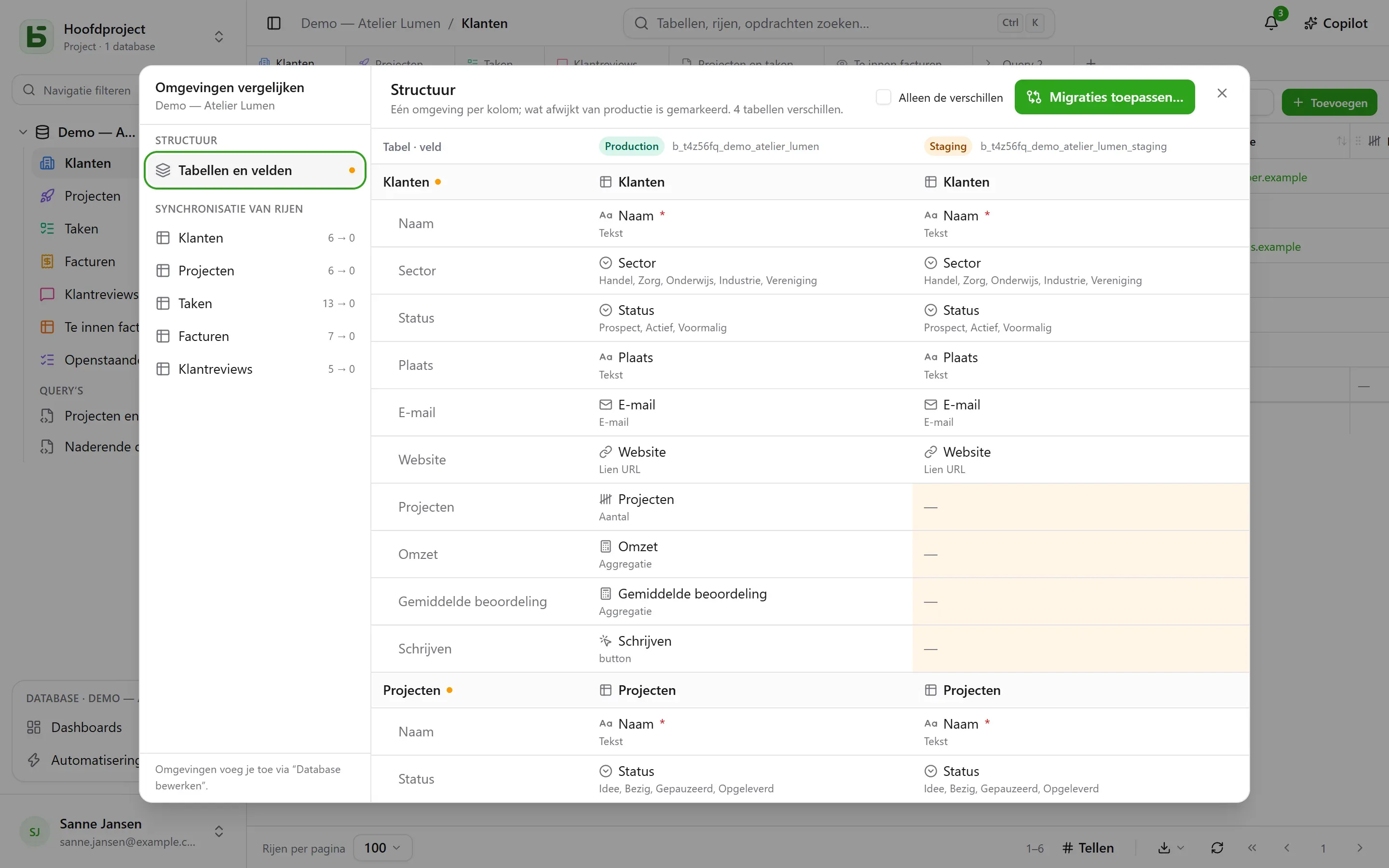Click the refresh icon in the footer
1389x868 pixels.
point(1217,848)
